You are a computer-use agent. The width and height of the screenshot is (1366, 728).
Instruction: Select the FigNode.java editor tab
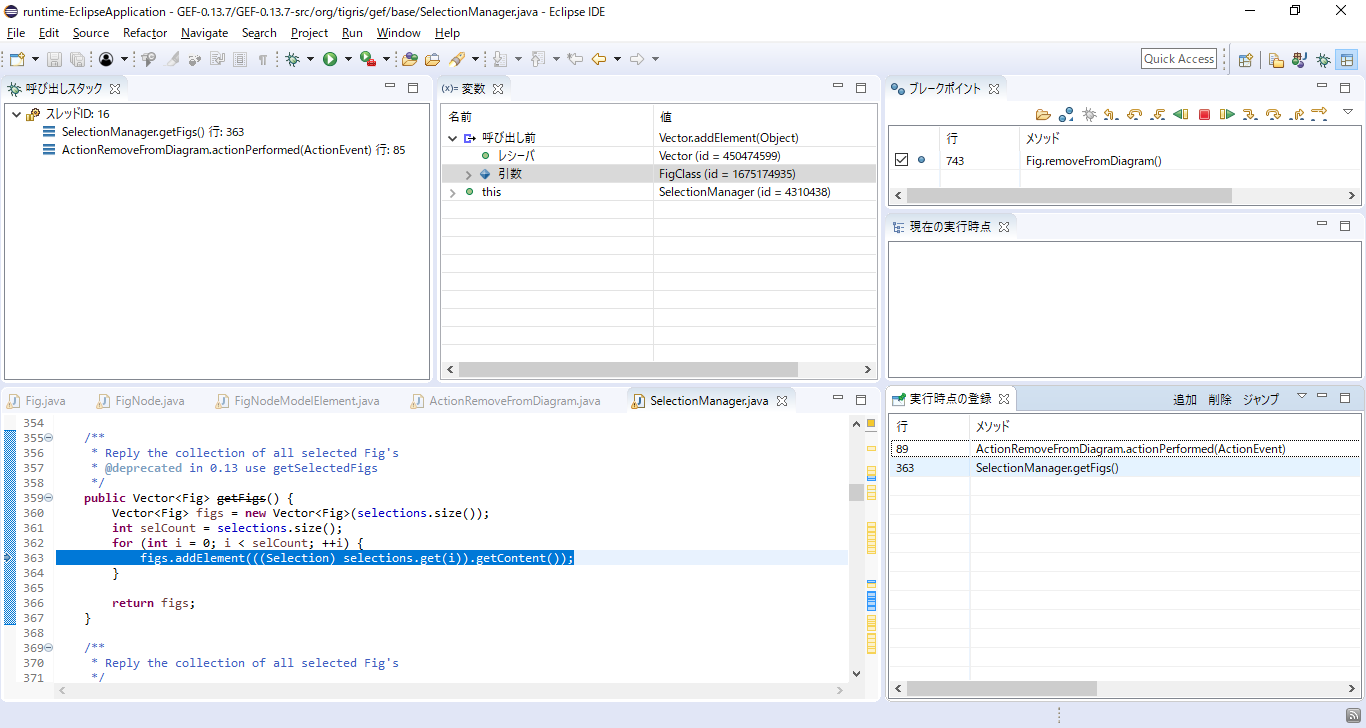tap(141, 401)
